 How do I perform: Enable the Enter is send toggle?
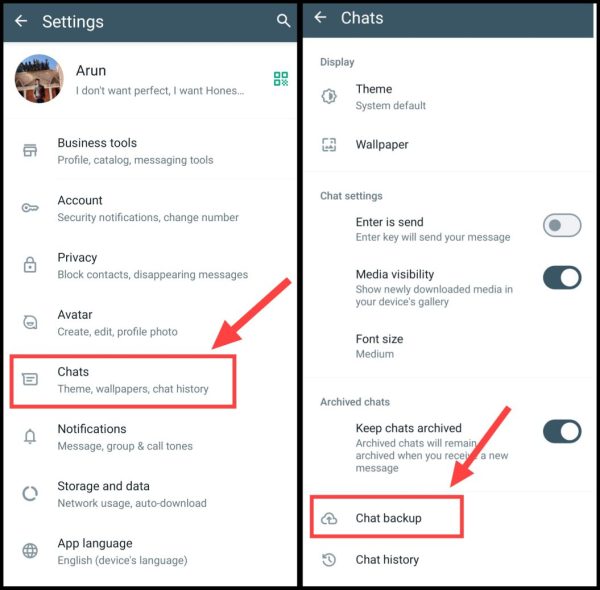click(x=562, y=225)
